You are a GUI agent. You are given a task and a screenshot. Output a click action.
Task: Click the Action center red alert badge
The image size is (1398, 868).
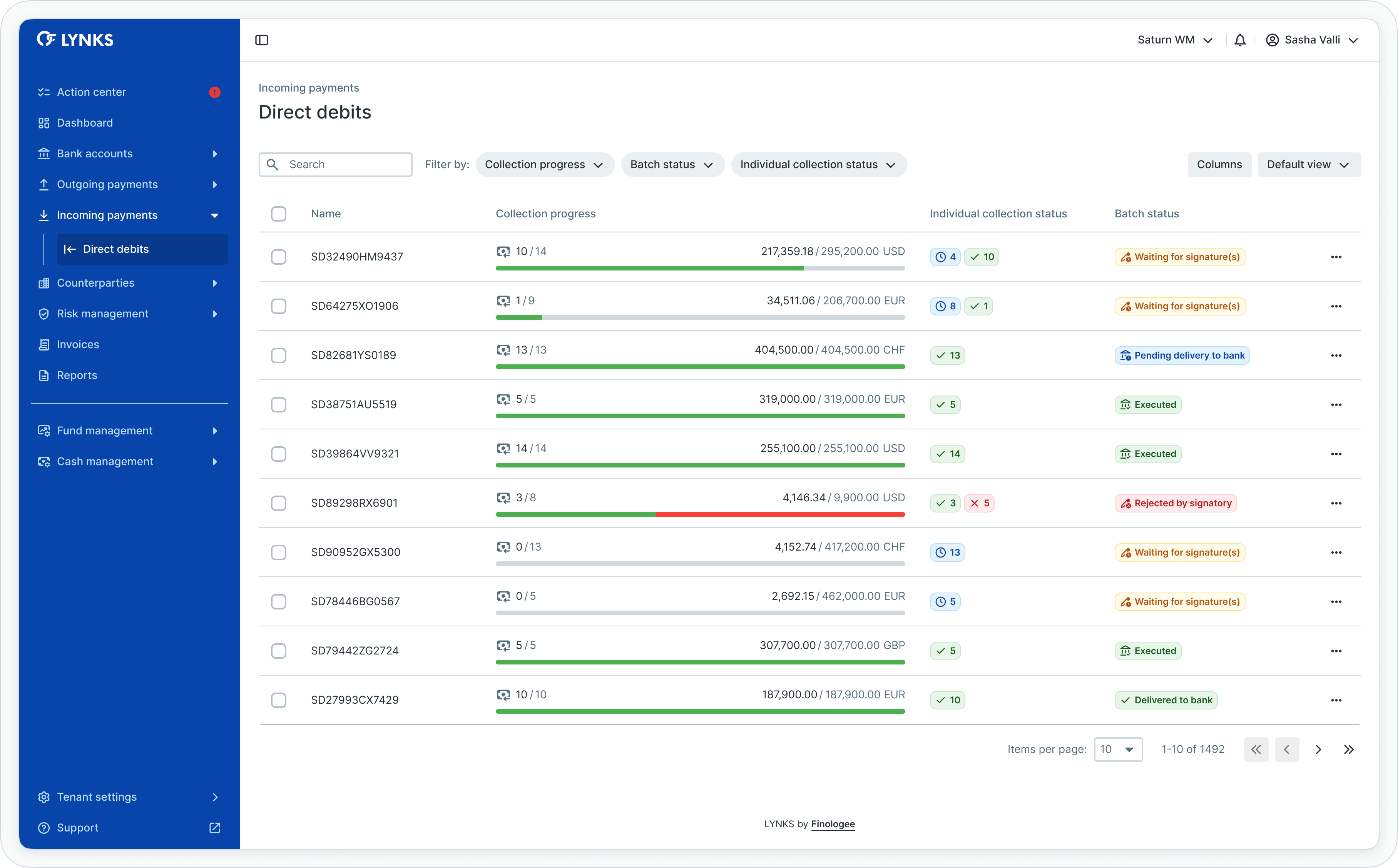(x=215, y=92)
